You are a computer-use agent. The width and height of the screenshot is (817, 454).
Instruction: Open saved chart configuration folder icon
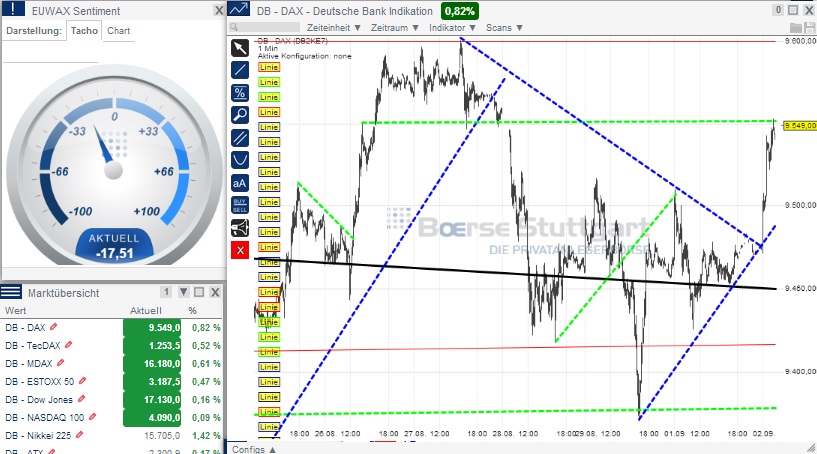pos(796,28)
